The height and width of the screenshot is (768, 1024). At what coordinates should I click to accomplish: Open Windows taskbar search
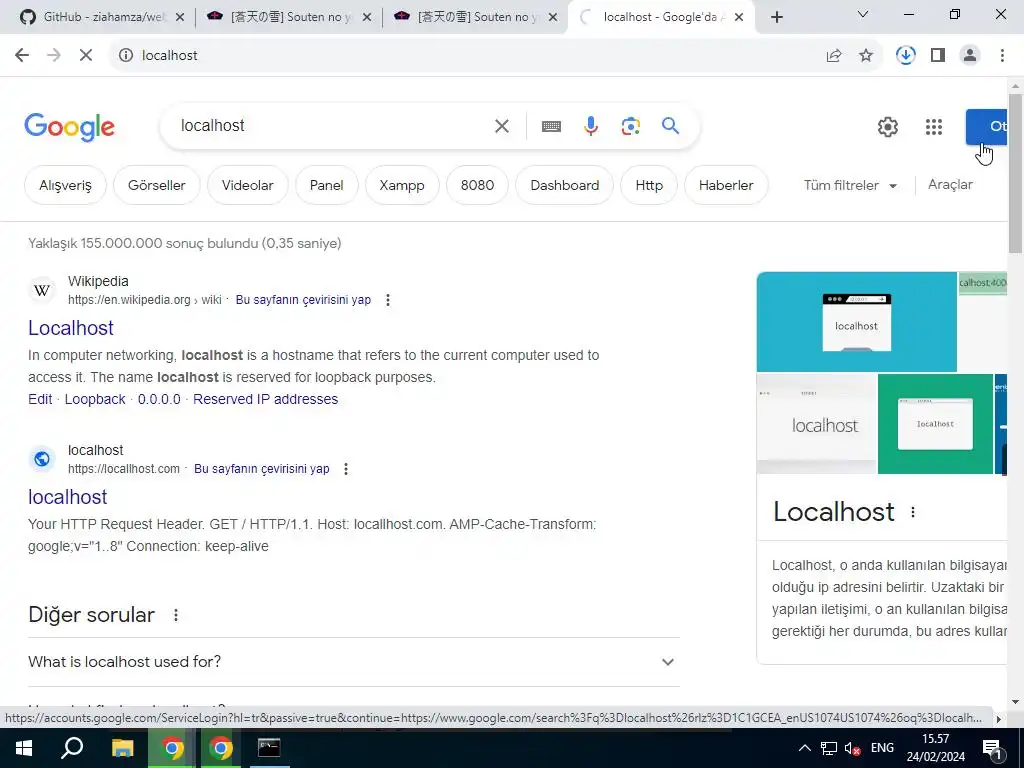pyautogui.click(x=72, y=748)
